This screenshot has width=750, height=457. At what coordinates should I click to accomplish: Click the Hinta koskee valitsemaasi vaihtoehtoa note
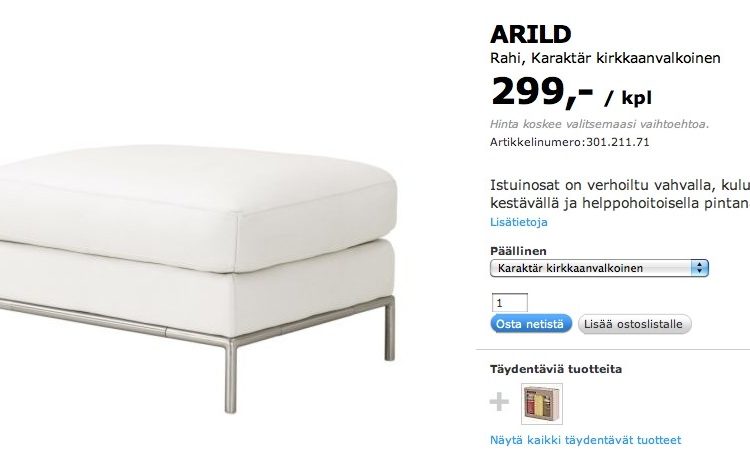click(x=599, y=124)
